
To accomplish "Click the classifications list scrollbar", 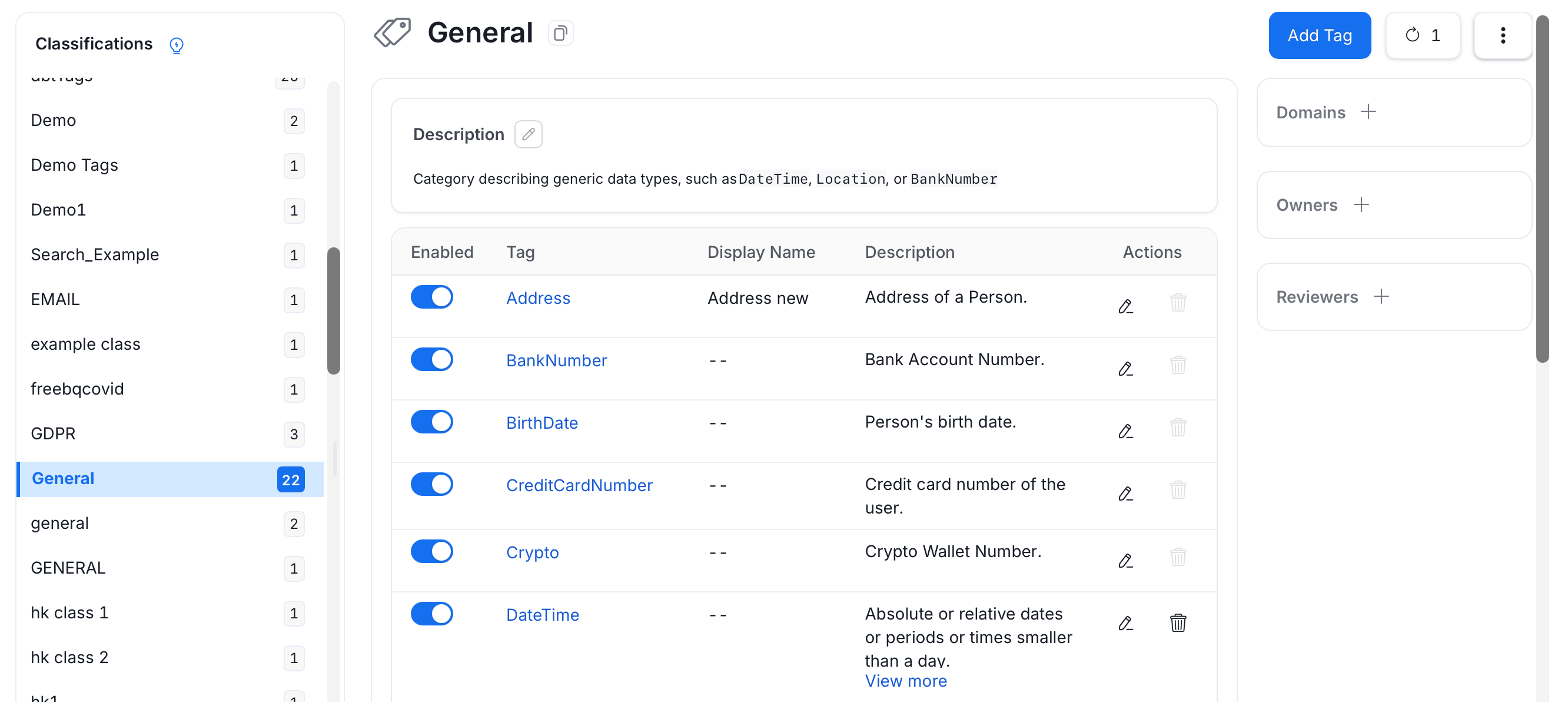I will point(333,310).
